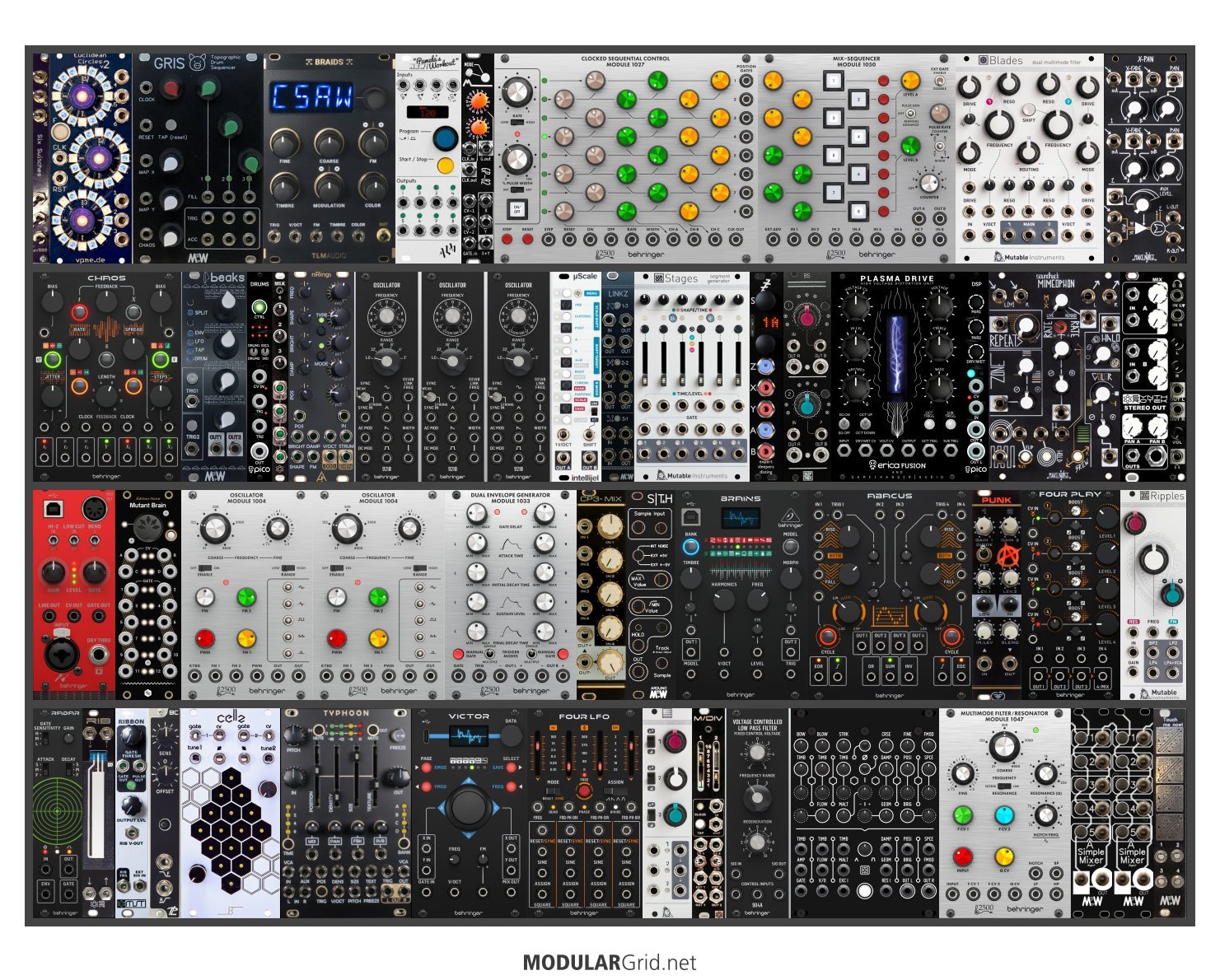
Task: Click the right Manual Gate button on Module 1033
Action: coord(564,652)
